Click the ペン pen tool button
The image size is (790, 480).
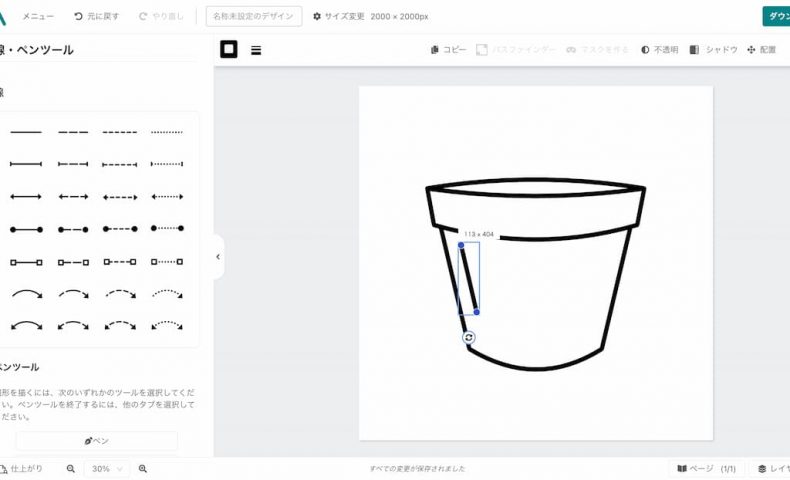point(96,441)
